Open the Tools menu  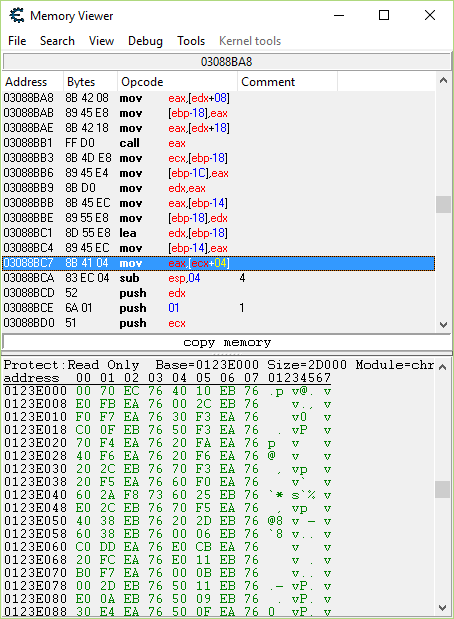click(191, 41)
